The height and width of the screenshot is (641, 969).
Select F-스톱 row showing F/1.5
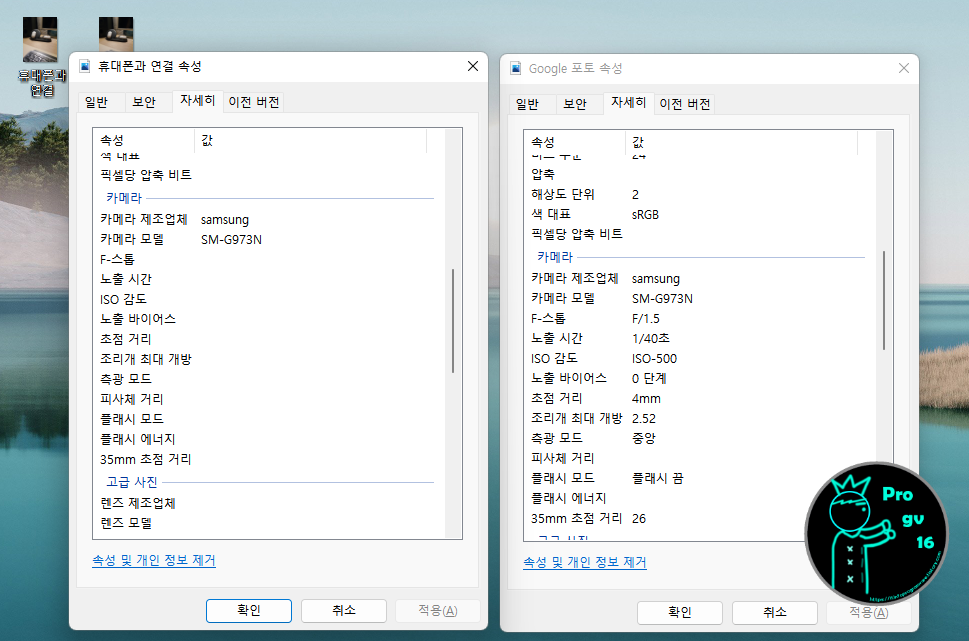[698, 318]
